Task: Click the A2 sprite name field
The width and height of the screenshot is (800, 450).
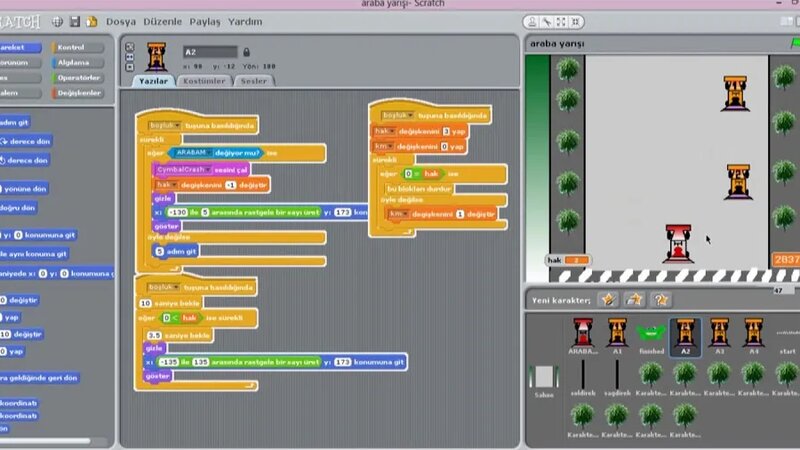Action: (x=210, y=52)
